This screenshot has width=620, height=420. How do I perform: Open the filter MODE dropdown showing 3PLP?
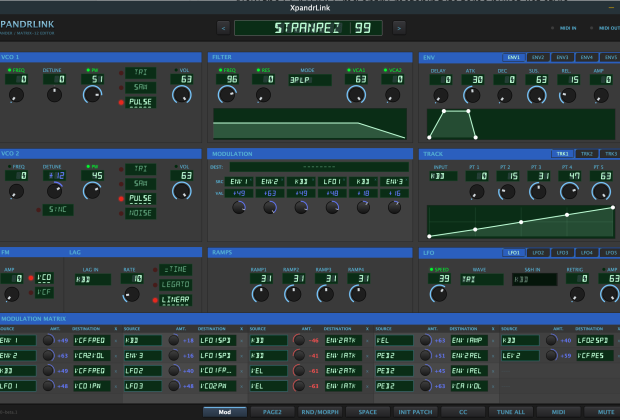pos(310,80)
